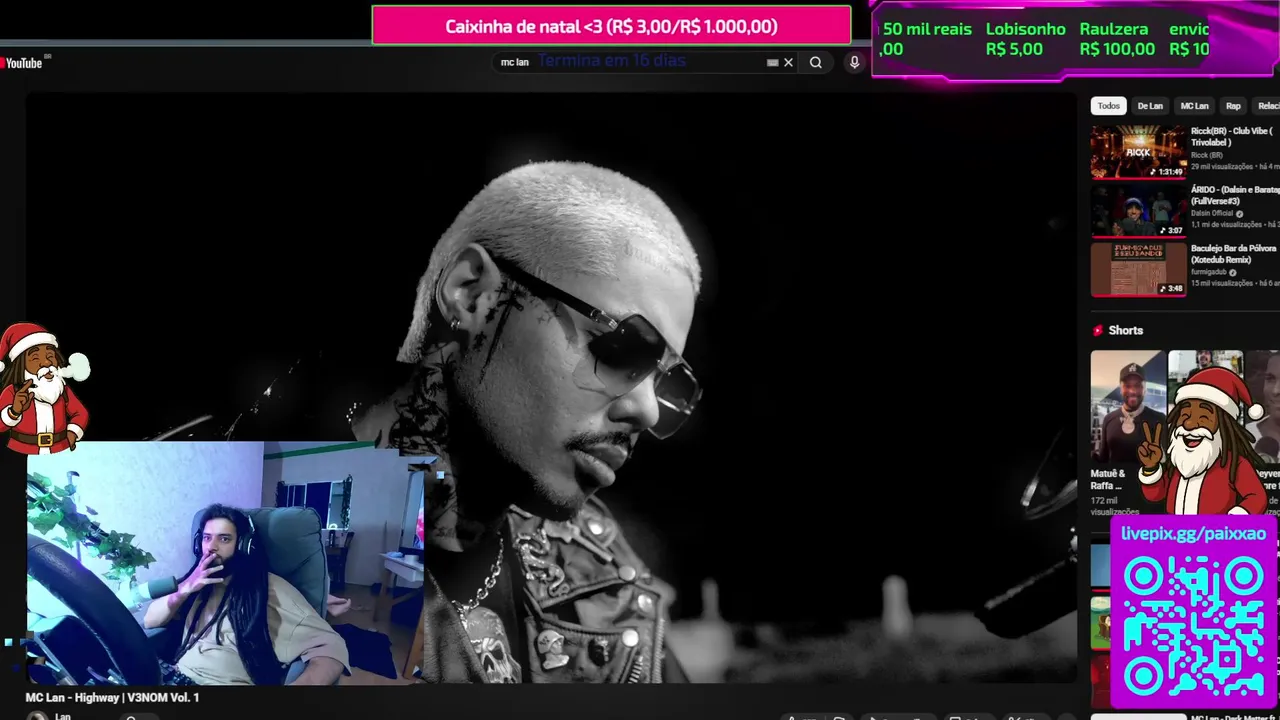Click the livepix.gg/paixxao QR code

1193,625
